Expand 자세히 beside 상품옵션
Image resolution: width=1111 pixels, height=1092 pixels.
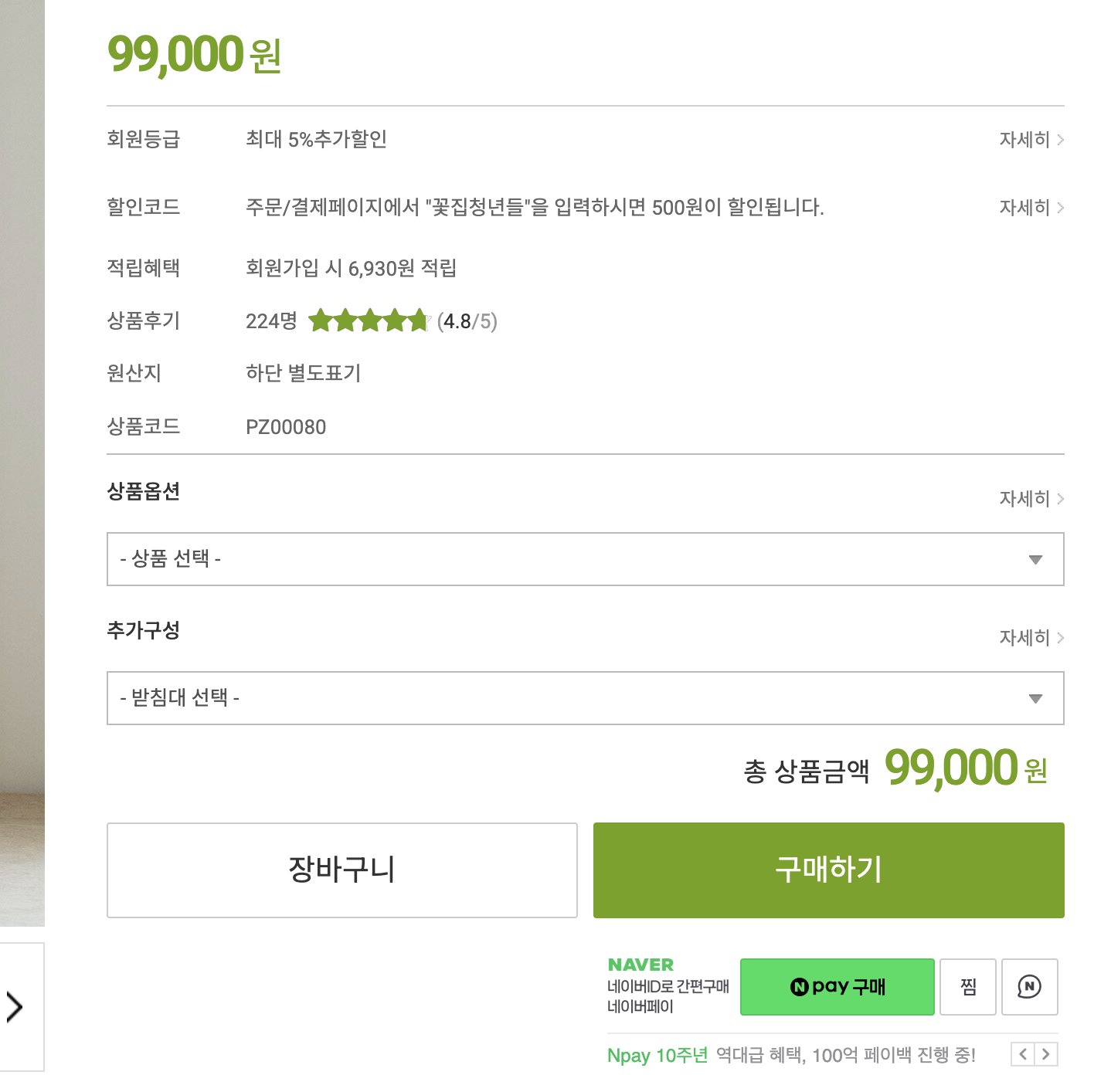1031,499
